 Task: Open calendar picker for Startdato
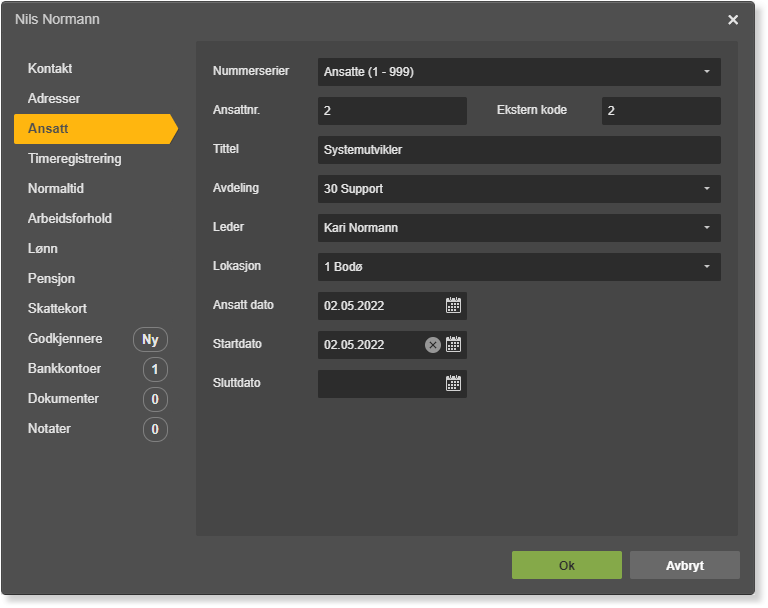tap(453, 344)
